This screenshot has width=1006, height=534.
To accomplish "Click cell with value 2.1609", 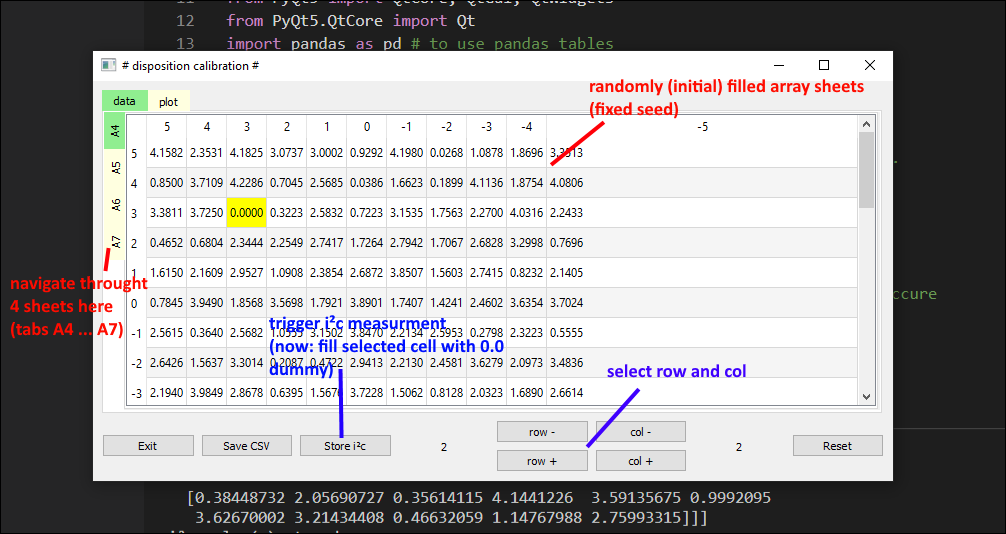I will point(207,272).
